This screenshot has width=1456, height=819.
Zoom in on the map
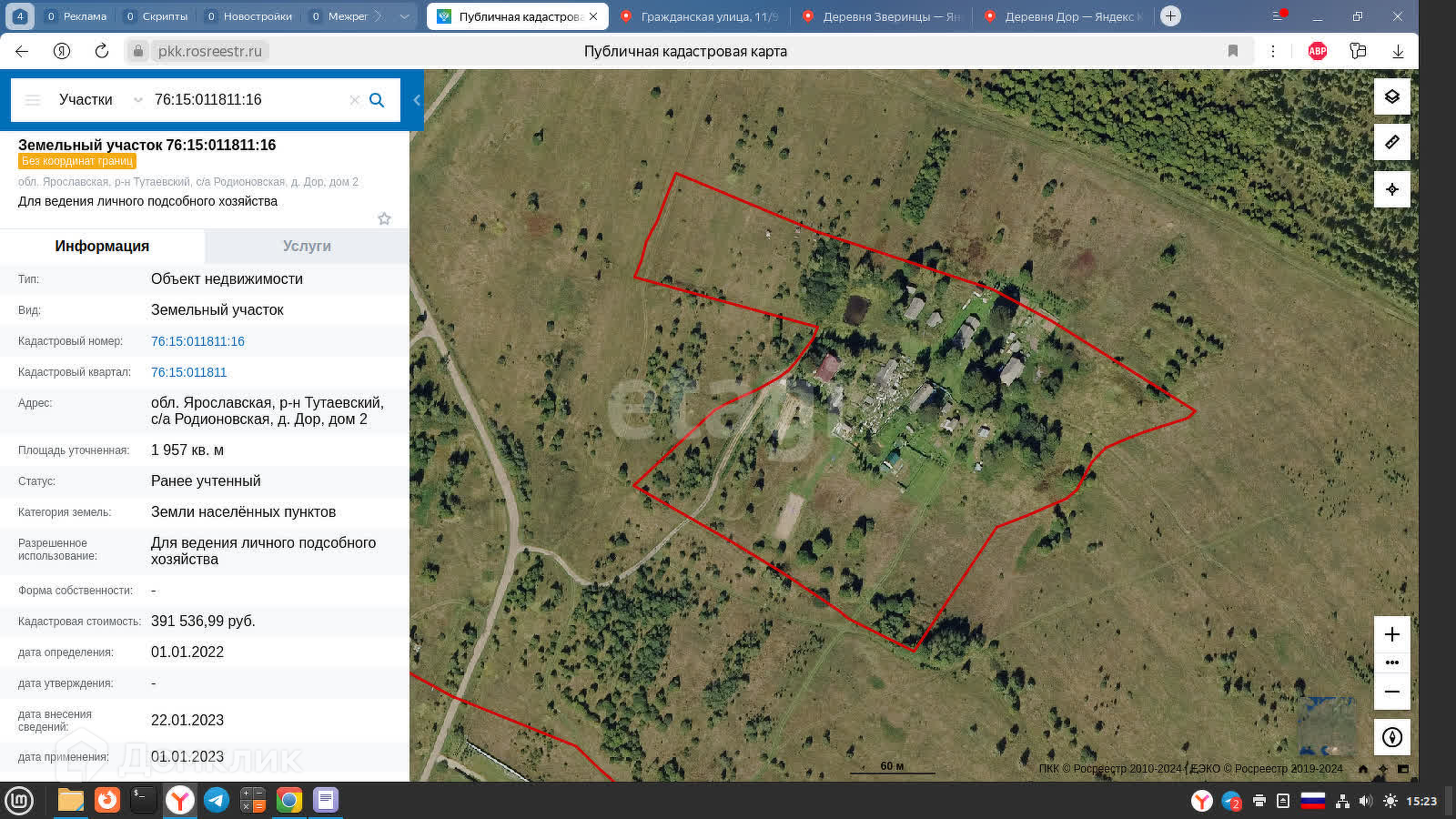[1391, 634]
